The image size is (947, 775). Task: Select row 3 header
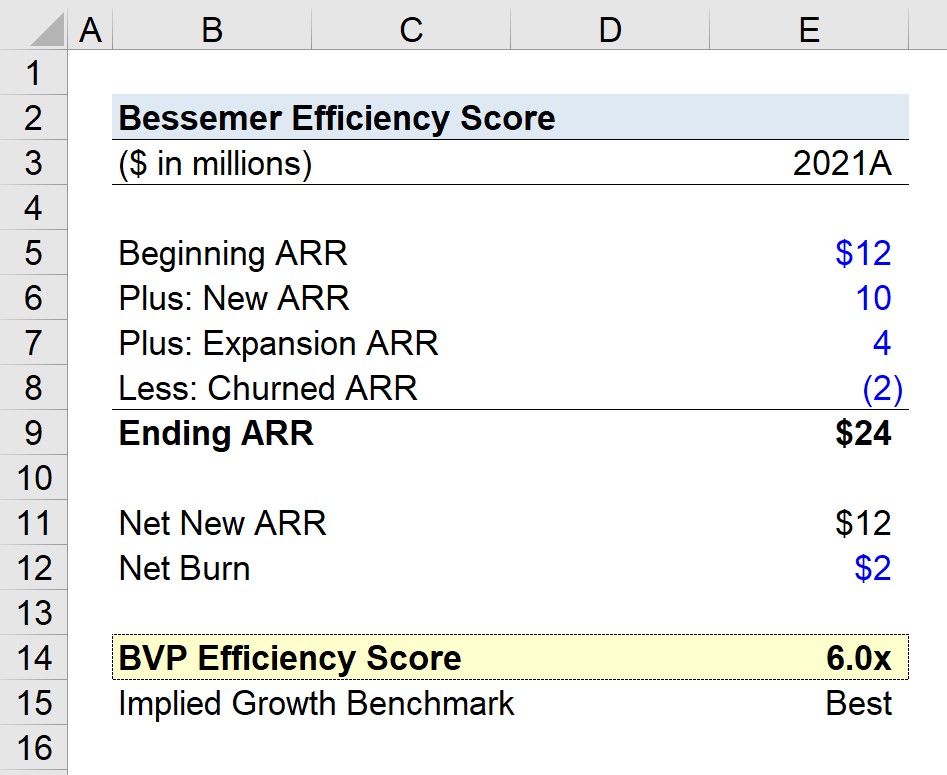pos(33,162)
